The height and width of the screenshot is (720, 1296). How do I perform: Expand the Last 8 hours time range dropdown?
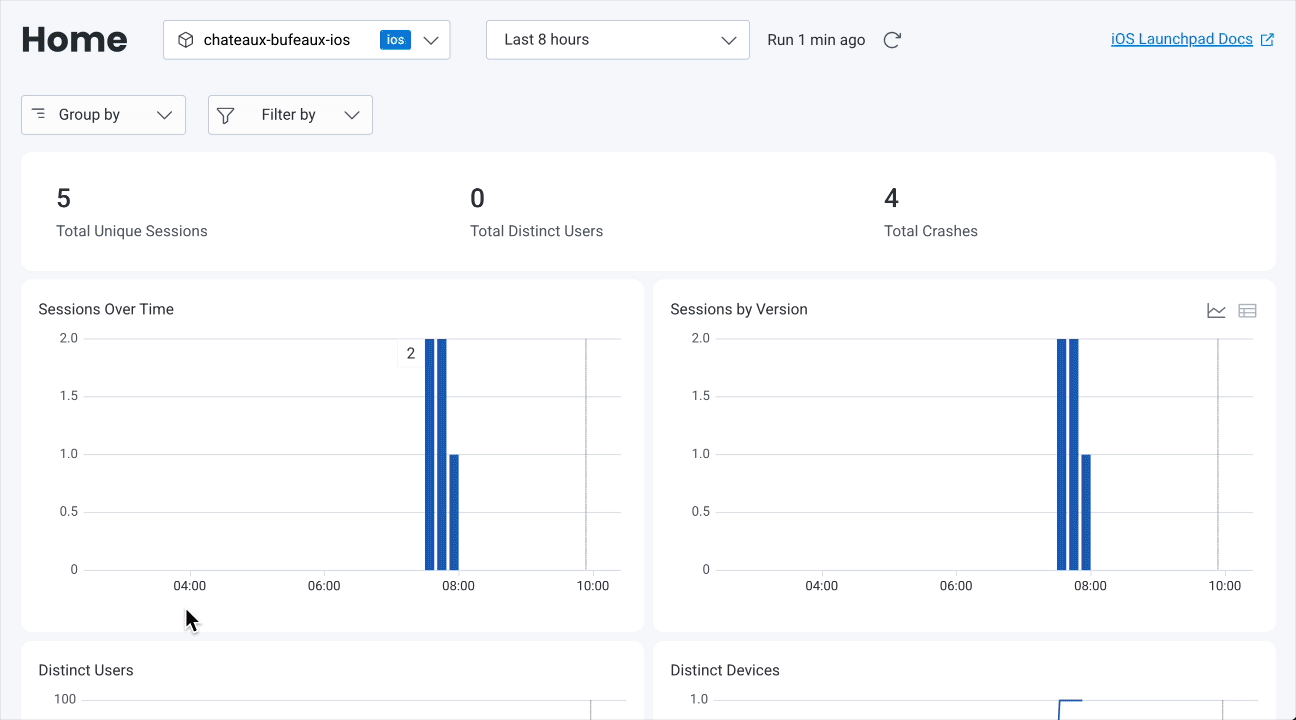pyautogui.click(x=729, y=40)
